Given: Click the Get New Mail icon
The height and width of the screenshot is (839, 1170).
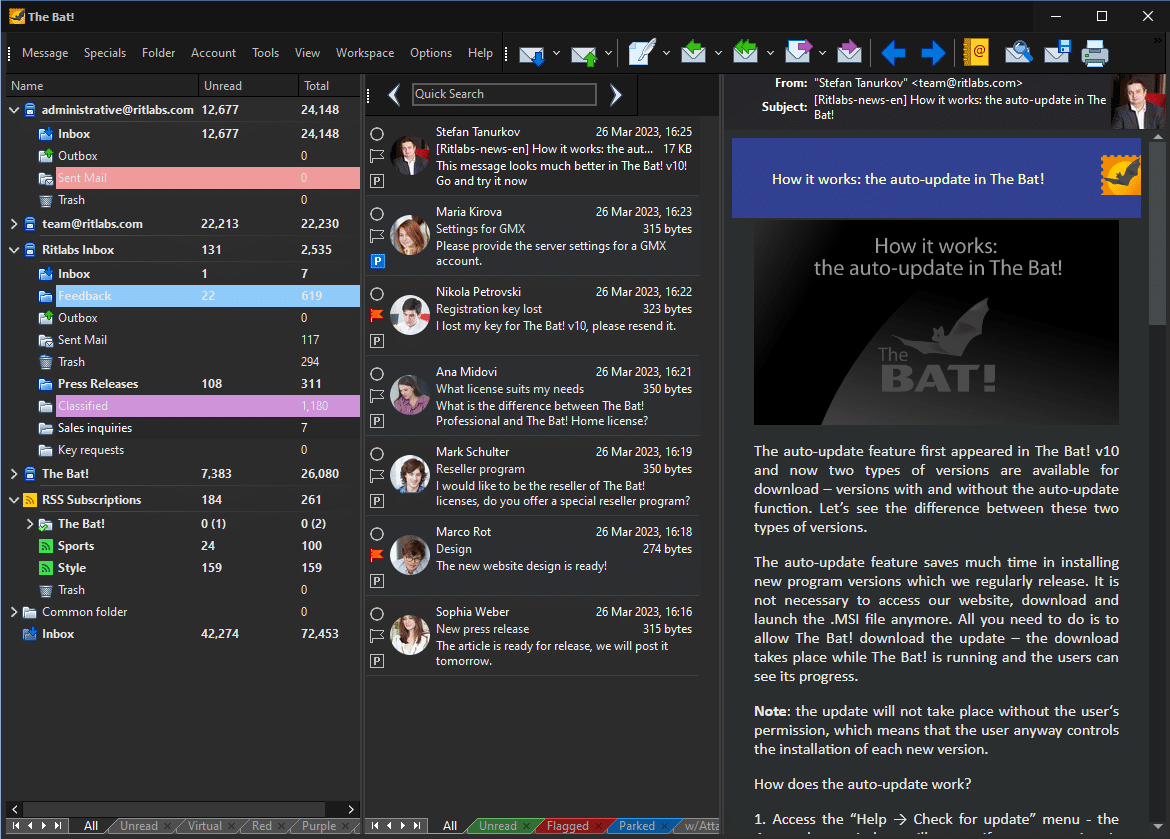Looking at the screenshot, I should [533, 53].
